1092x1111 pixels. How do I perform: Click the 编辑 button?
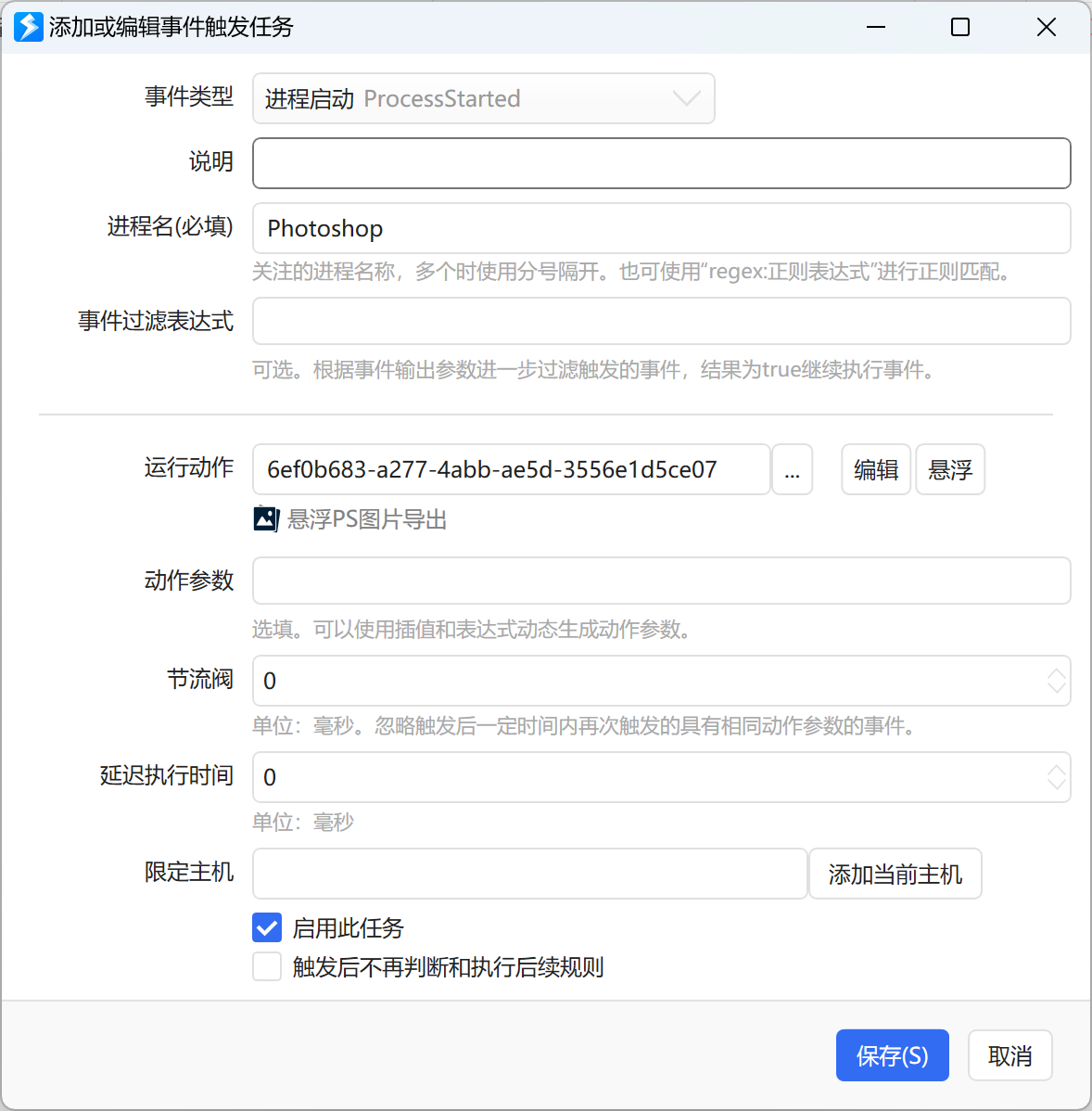point(876,469)
